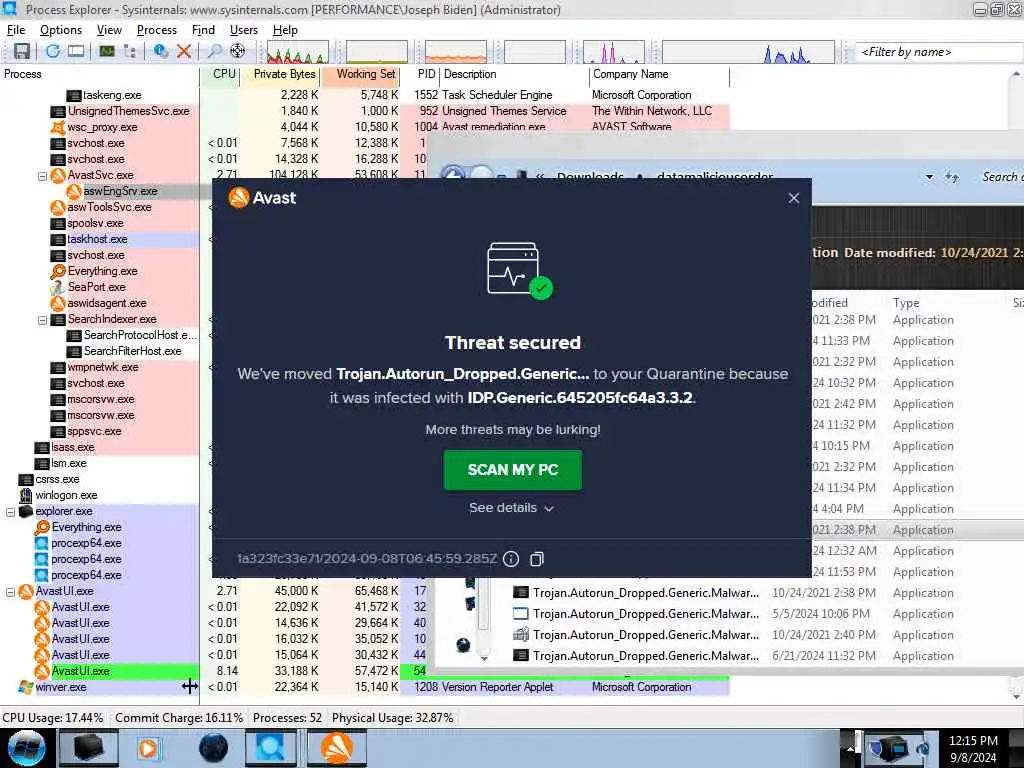Viewport: 1024px width, 768px height.
Task: Open the Options menu
Action: [x=61, y=30]
